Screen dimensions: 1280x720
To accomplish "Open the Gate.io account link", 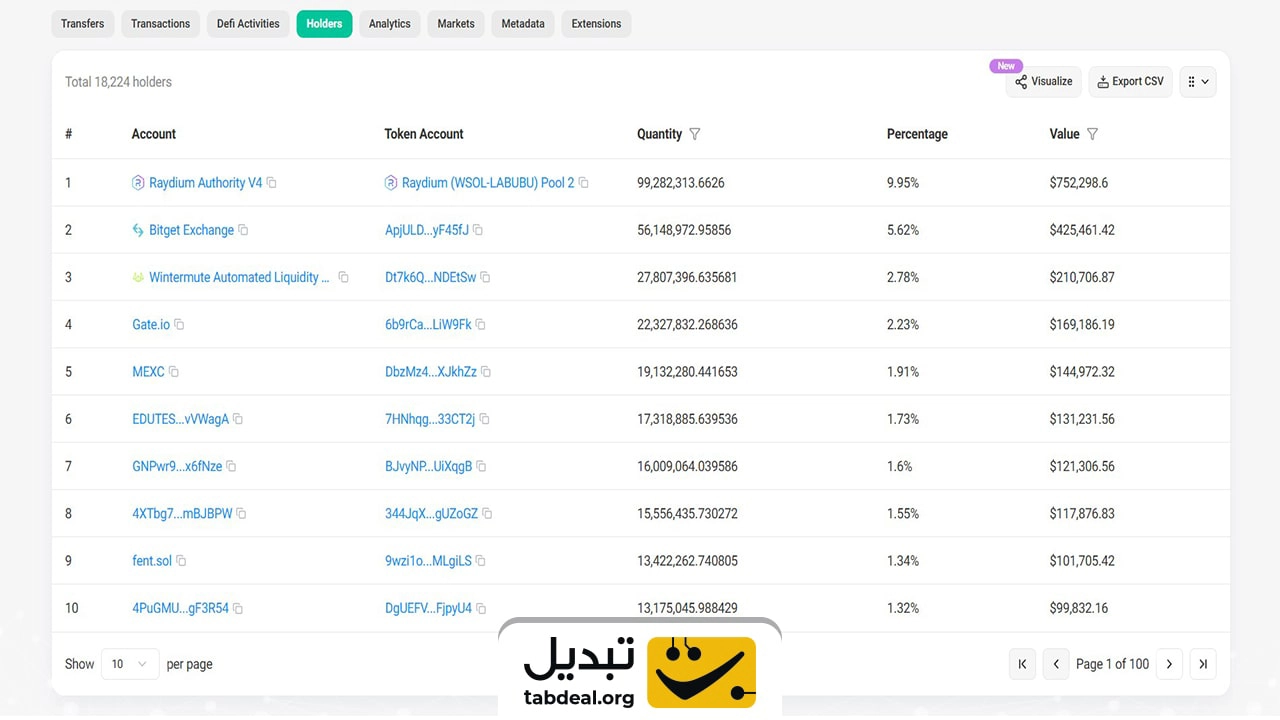I will [151, 325].
